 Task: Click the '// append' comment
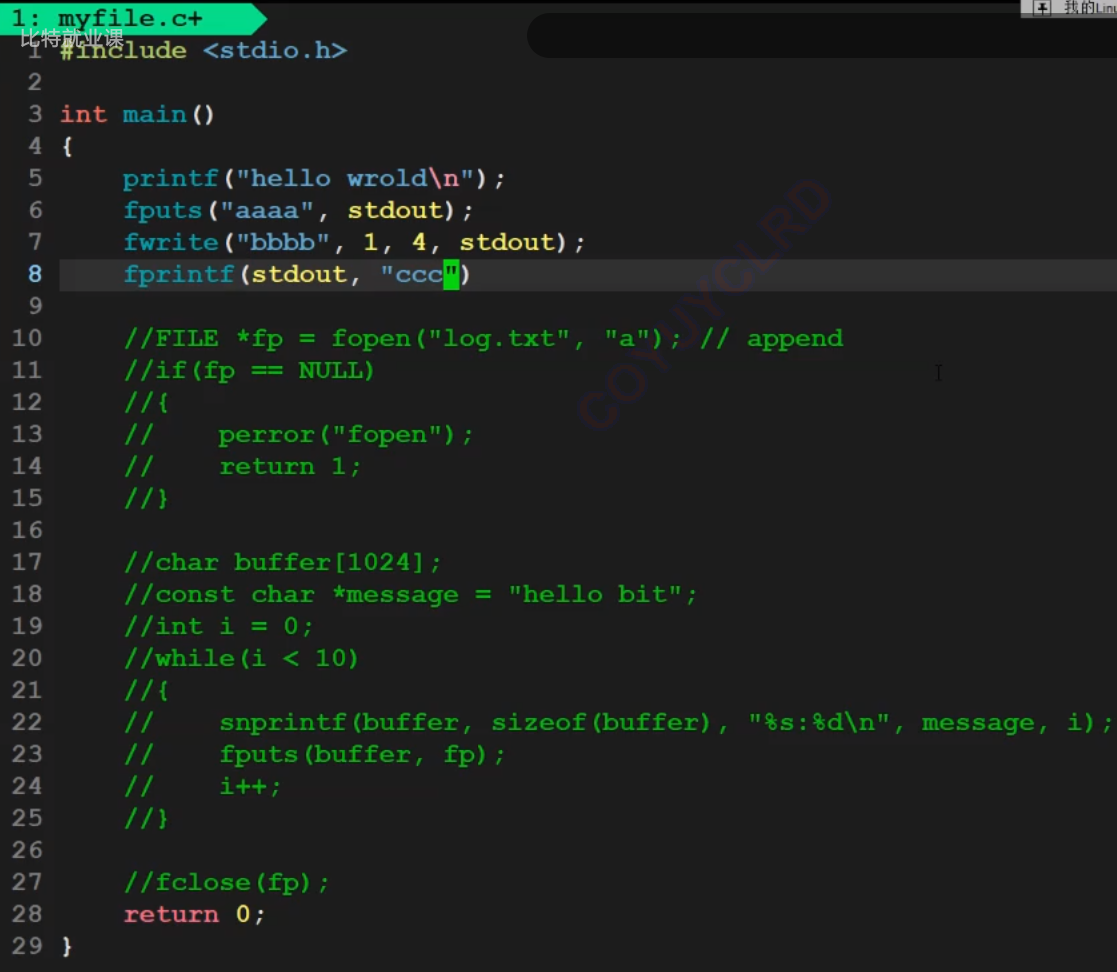click(x=771, y=338)
